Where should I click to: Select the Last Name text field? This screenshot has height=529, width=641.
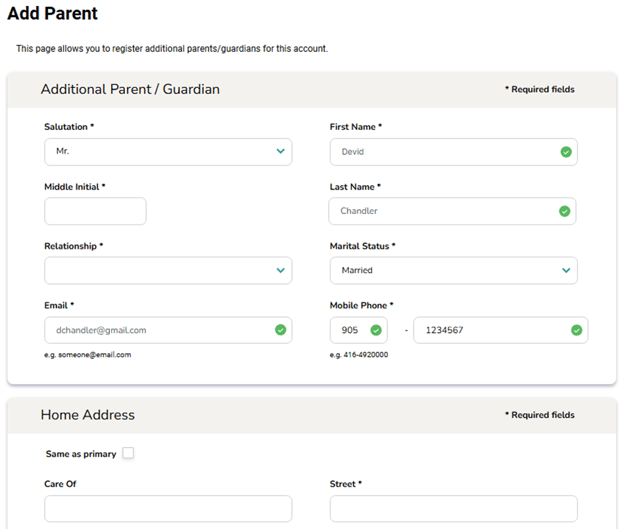click(440, 211)
